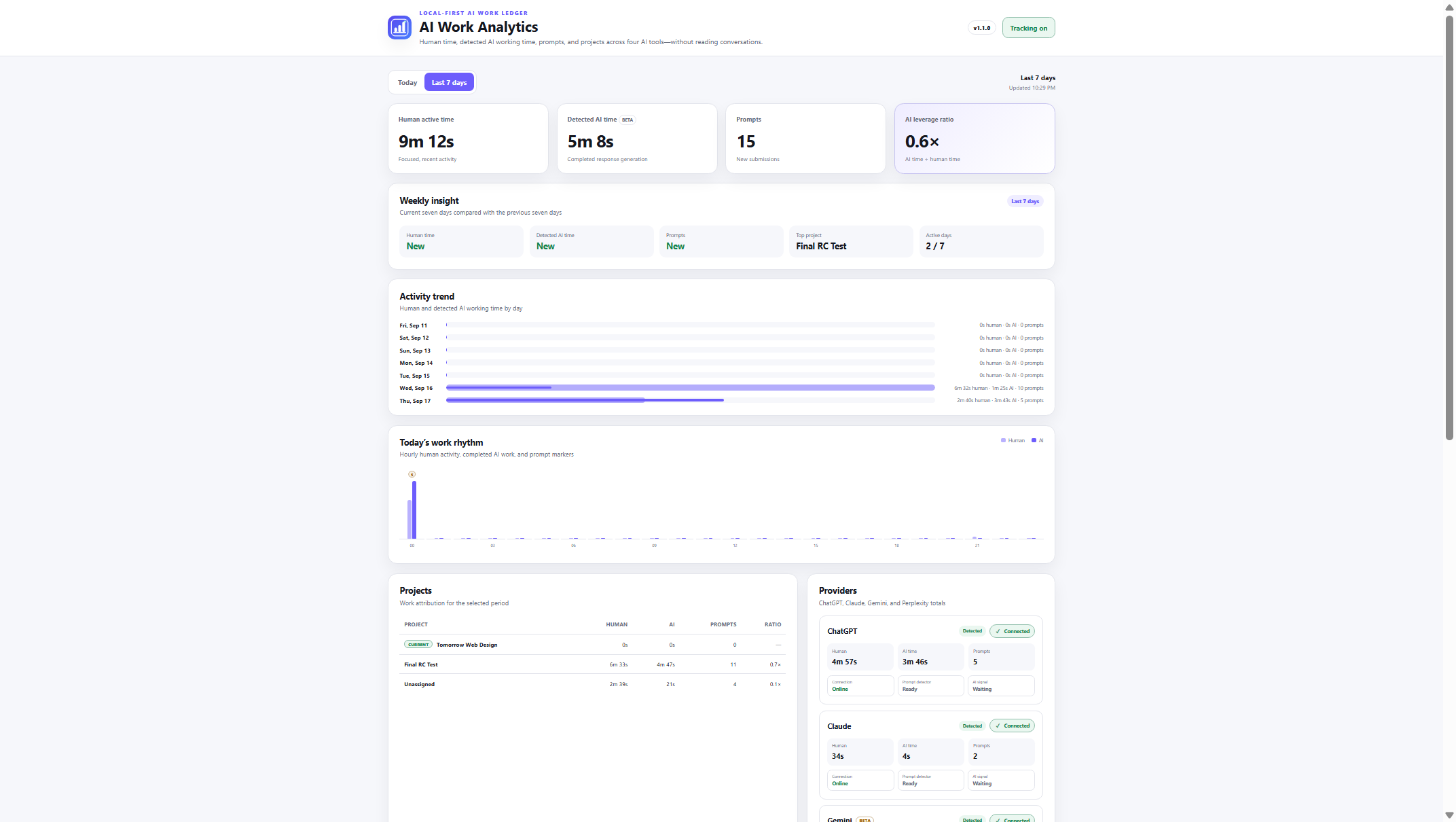1456x822 pixels.
Task: Click the scrollbar down arrow
Action: click(x=1449, y=815)
